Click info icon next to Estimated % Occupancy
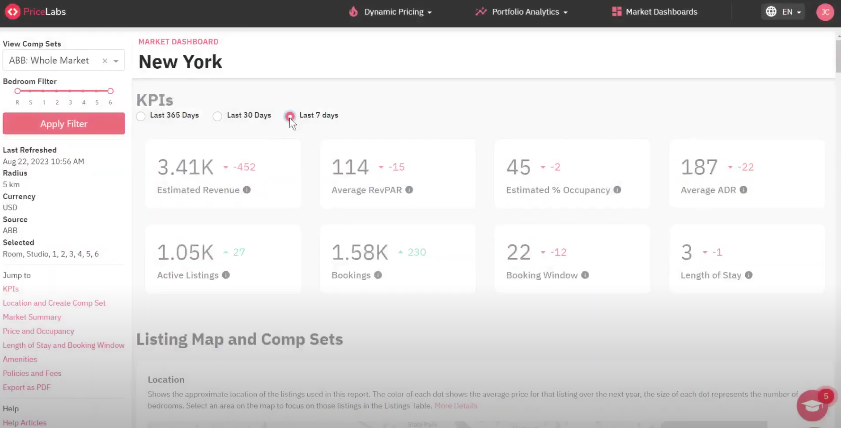 pos(617,190)
